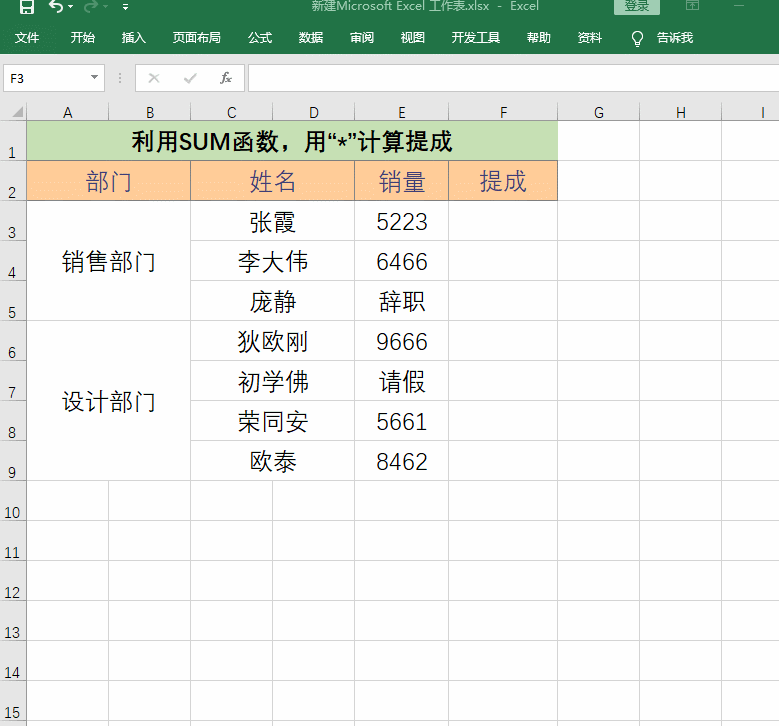Switch to the 开发工具 ribbon tab
Viewport: 779px width, 726px height.
click(476, 38)
